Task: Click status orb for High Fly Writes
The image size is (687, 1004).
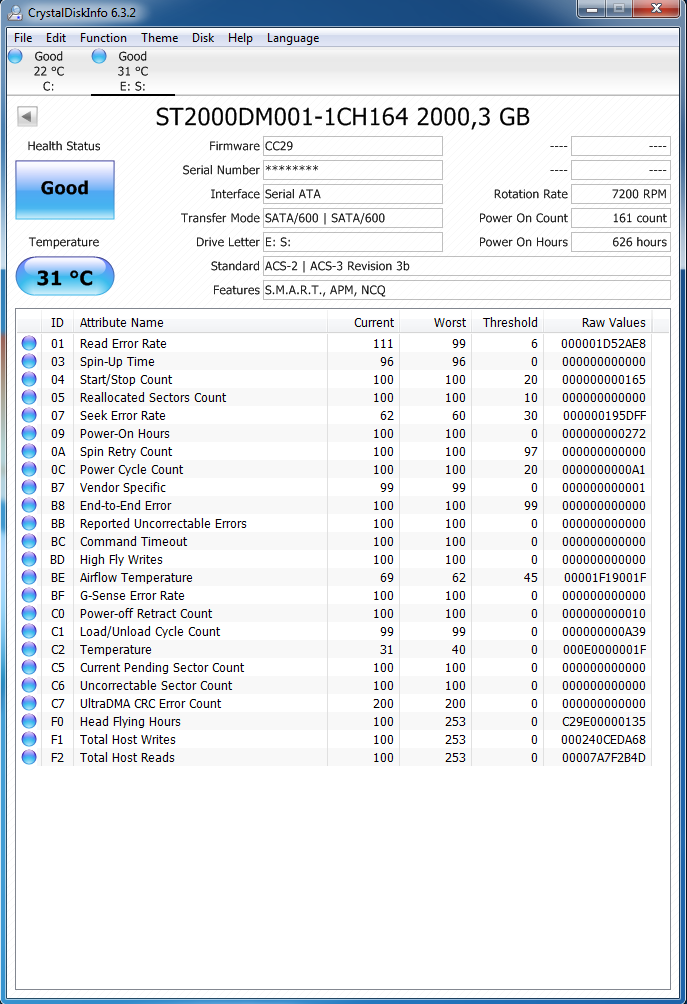Action: [x=29, y=559]
